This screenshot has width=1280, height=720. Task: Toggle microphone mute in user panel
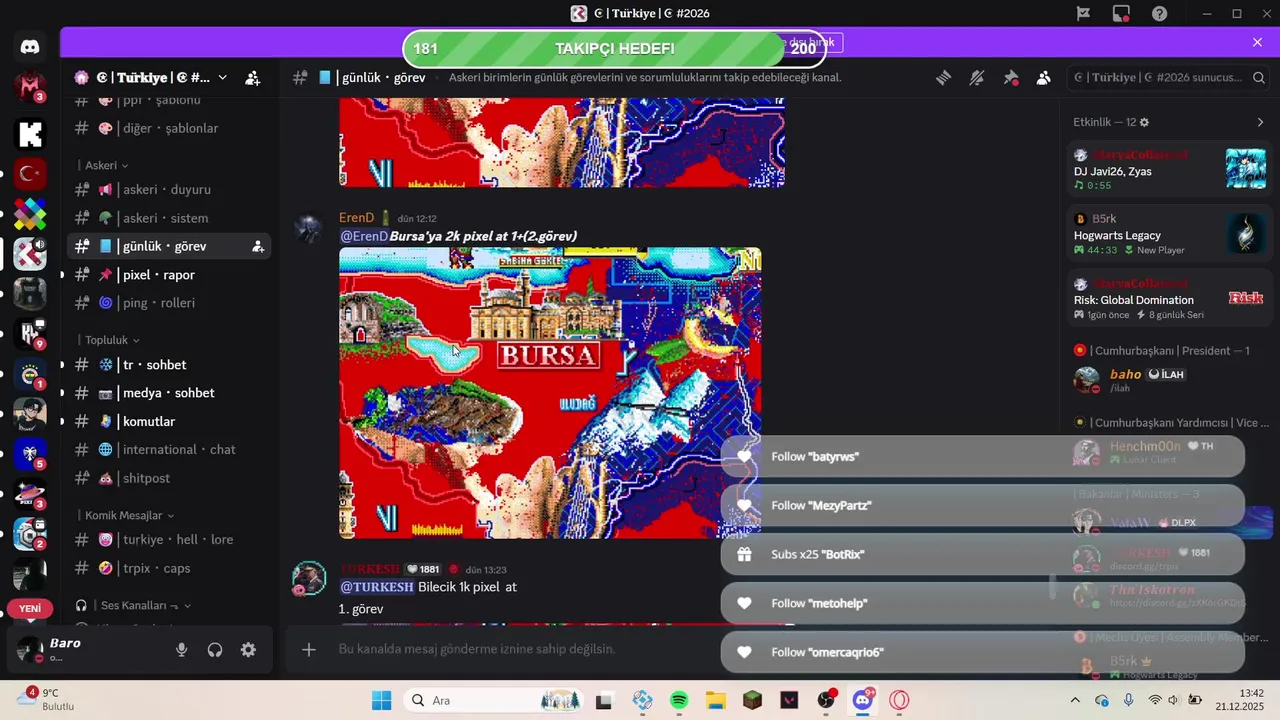coord(181,649)
